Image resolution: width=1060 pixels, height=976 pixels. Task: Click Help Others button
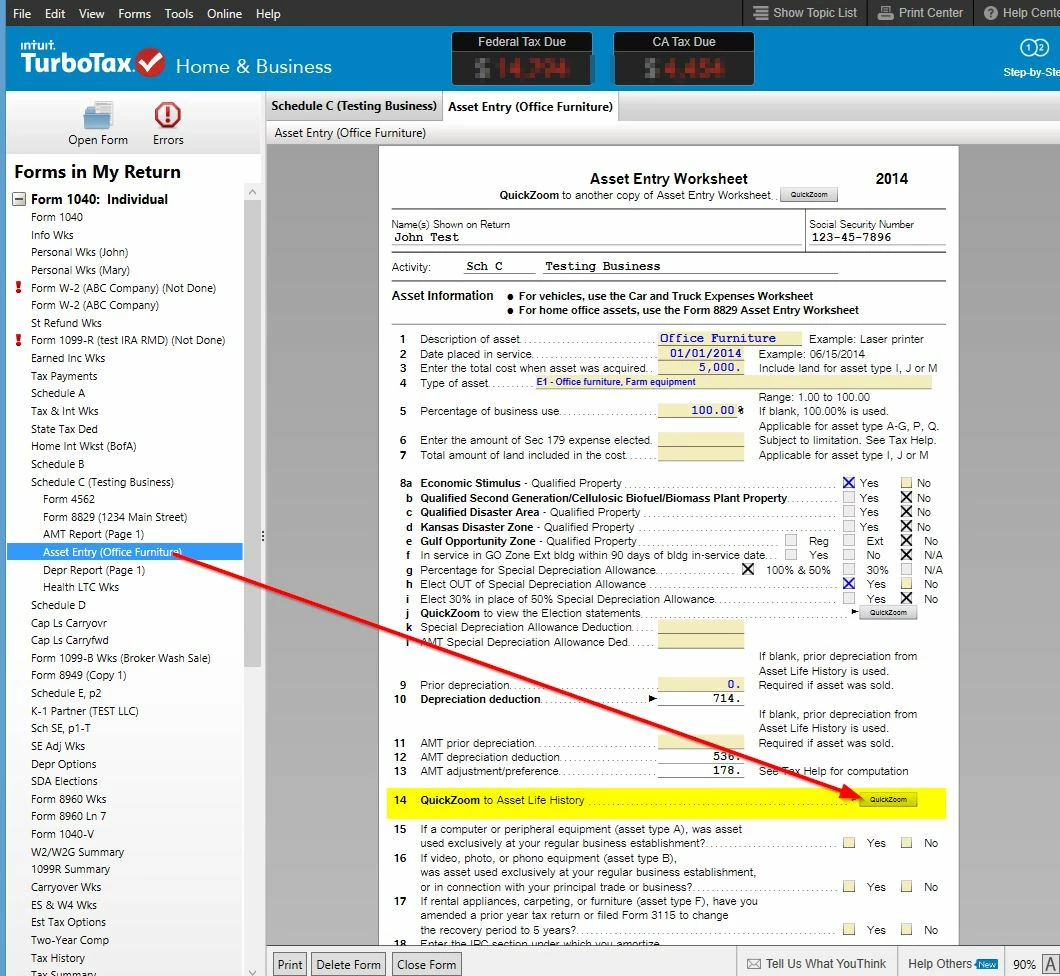[952, 964]
